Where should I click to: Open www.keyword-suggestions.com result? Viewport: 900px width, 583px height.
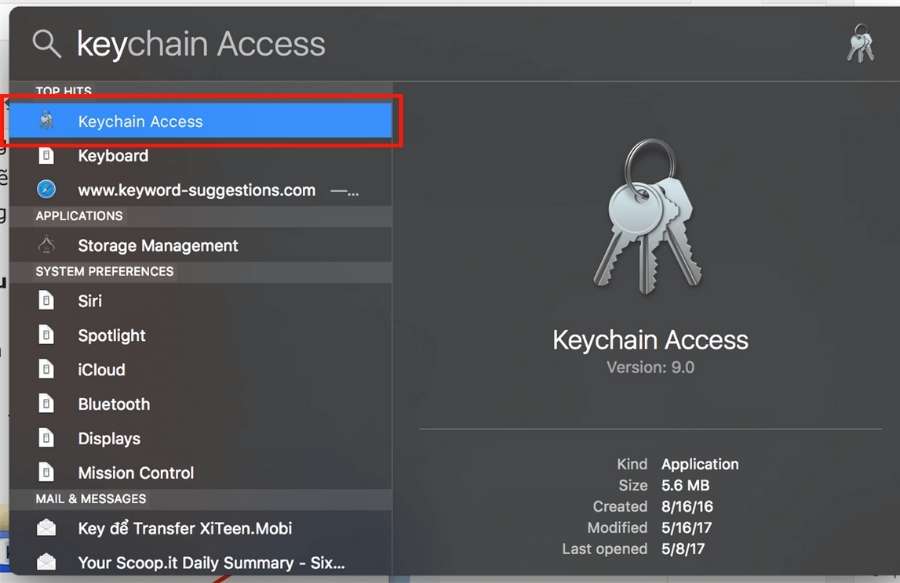[196, 190]
